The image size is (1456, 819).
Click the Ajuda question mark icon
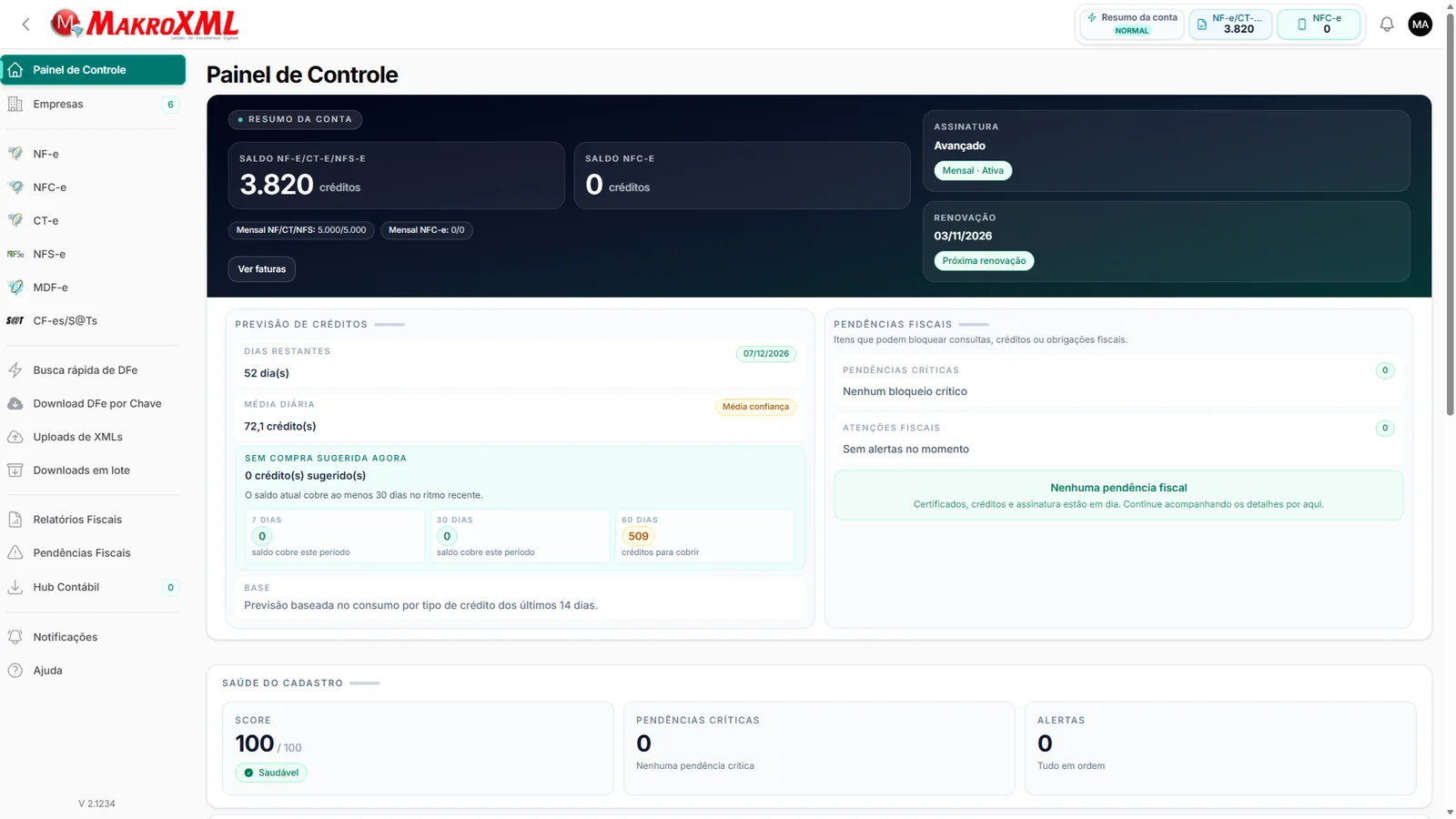tap(15, 671)
